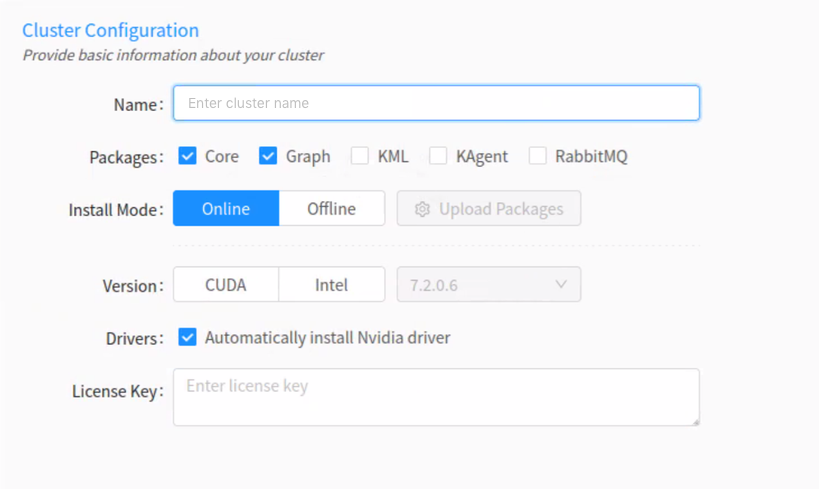The width and height of the screenshot is (819, 489).
Task: Enable the RabbitMQ package checkbox
Action: coord(537,156)
